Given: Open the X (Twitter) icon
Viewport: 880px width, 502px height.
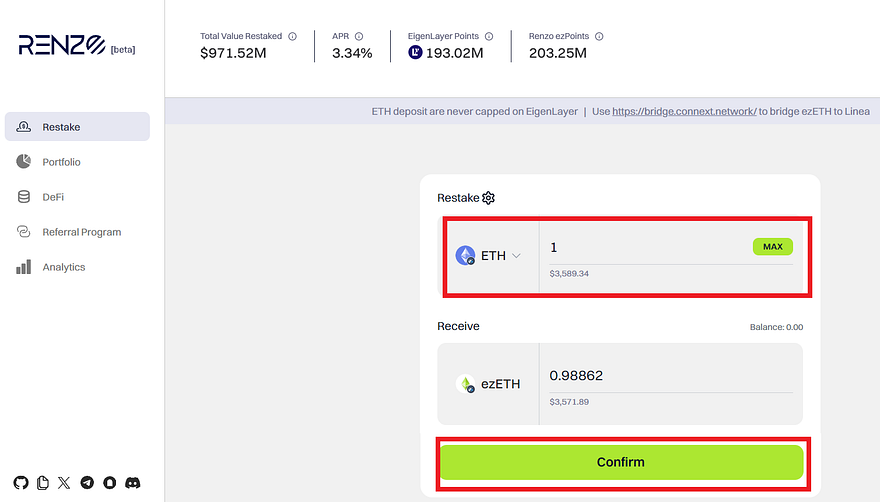Looking at the screenshot, I should pyautogui.click(x=64, y=483).
